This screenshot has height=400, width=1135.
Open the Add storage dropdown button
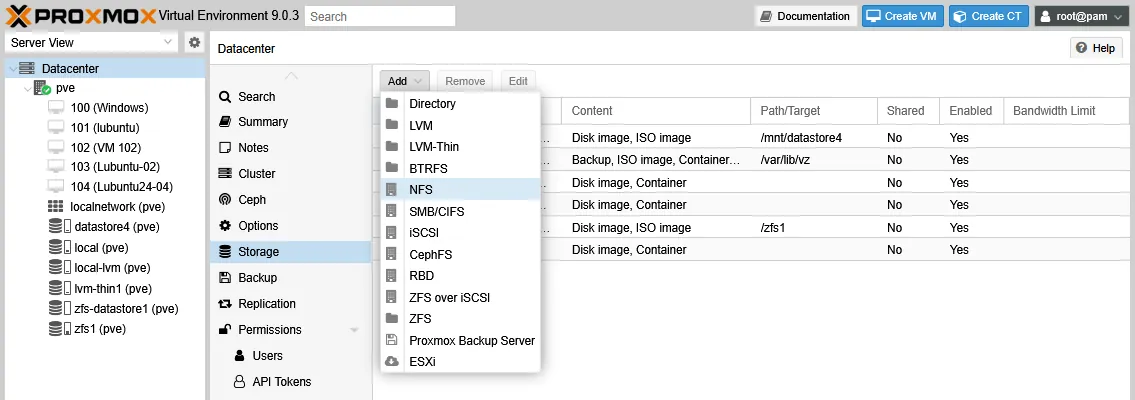click(405, 81)
